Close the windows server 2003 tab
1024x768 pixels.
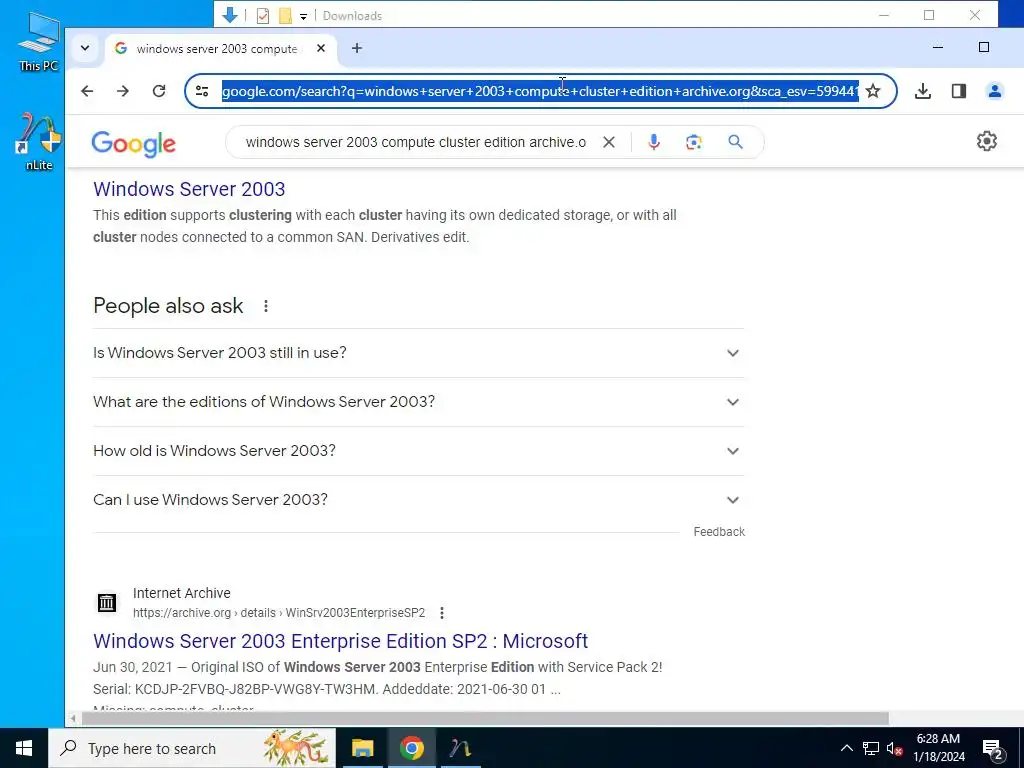pos(321,48)
